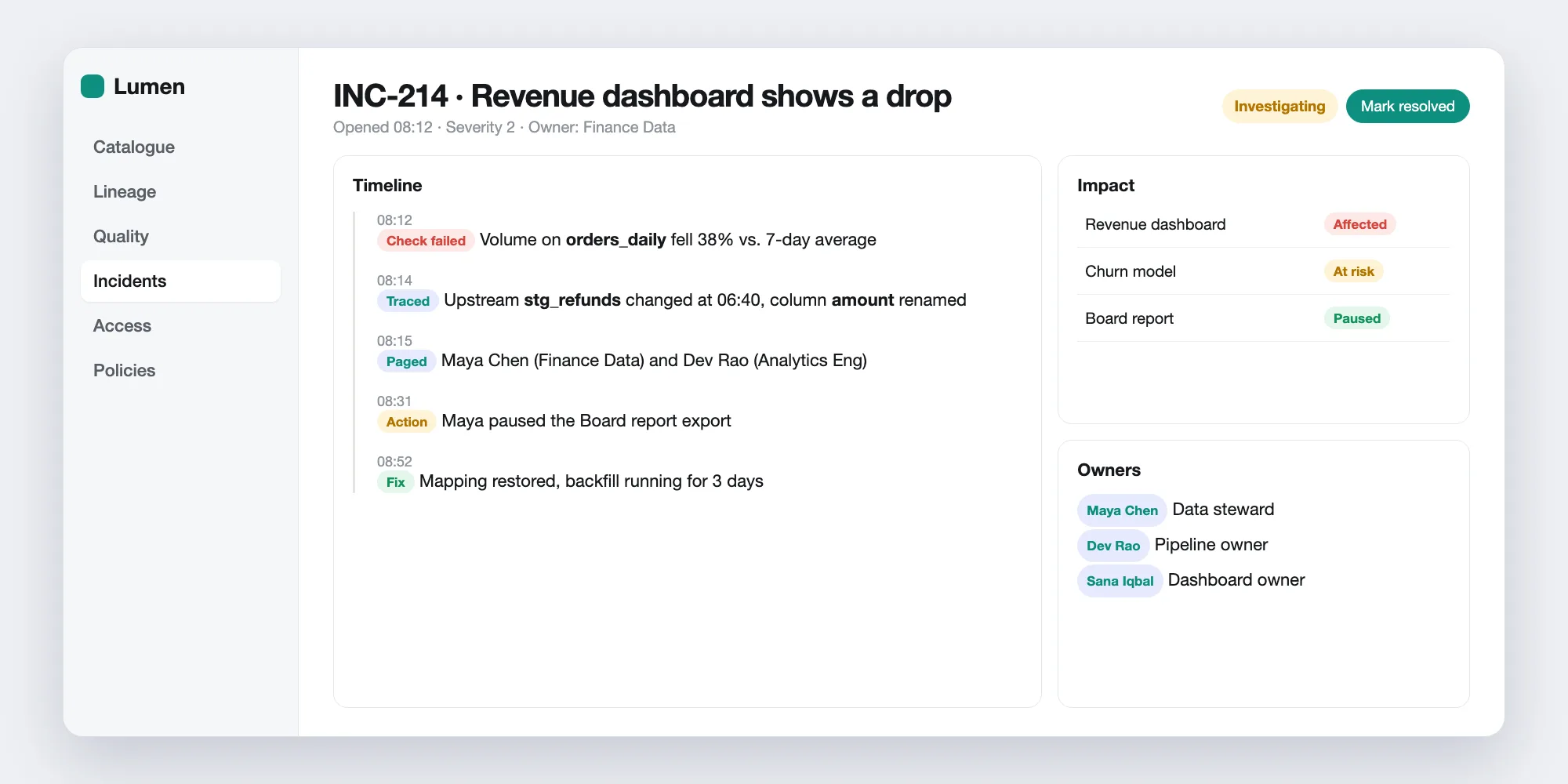Click the Mark resolved button

(1407, 106)
